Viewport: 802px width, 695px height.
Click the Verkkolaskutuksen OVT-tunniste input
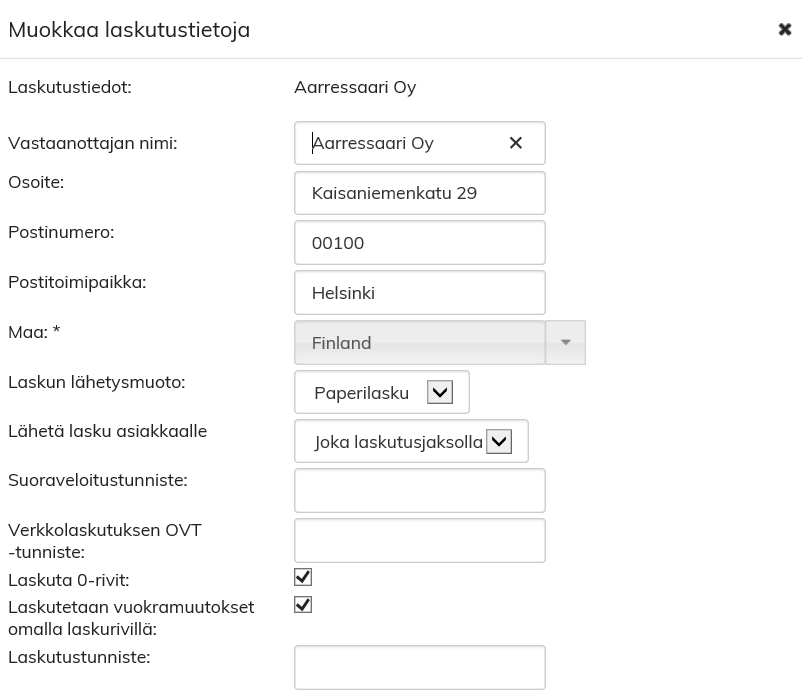[x=420, y=541]
